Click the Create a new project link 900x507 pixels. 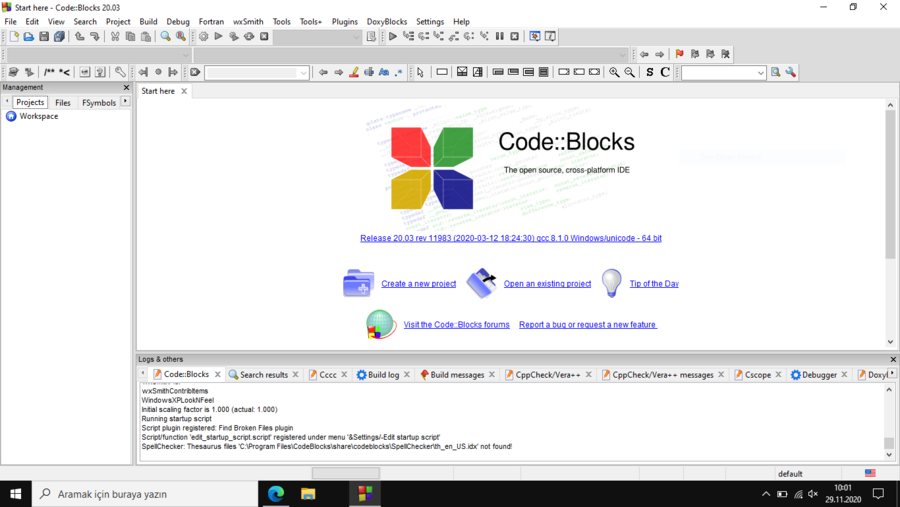[418, 284]
